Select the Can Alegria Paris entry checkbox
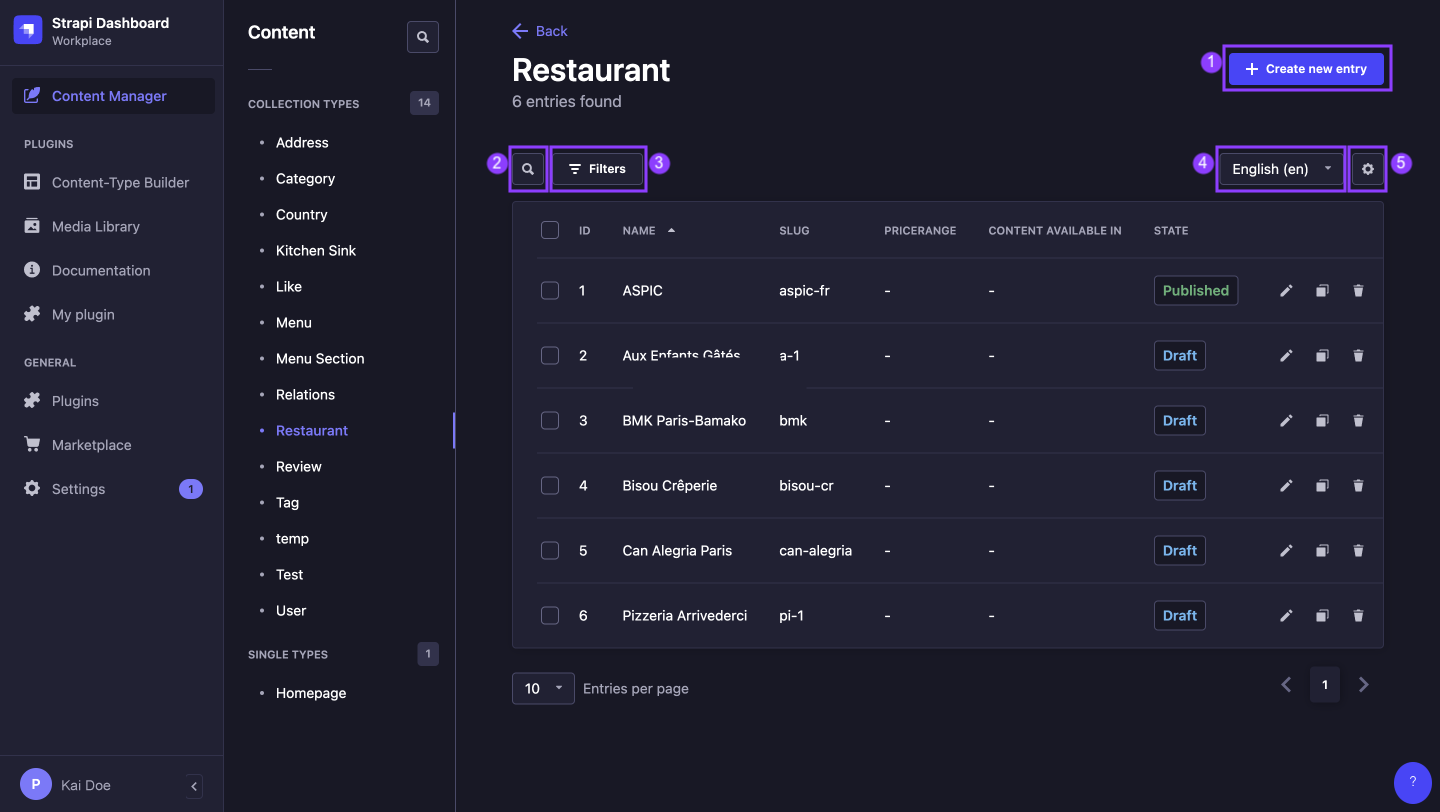Screen dimensions: 1440x812 [550, 550]
